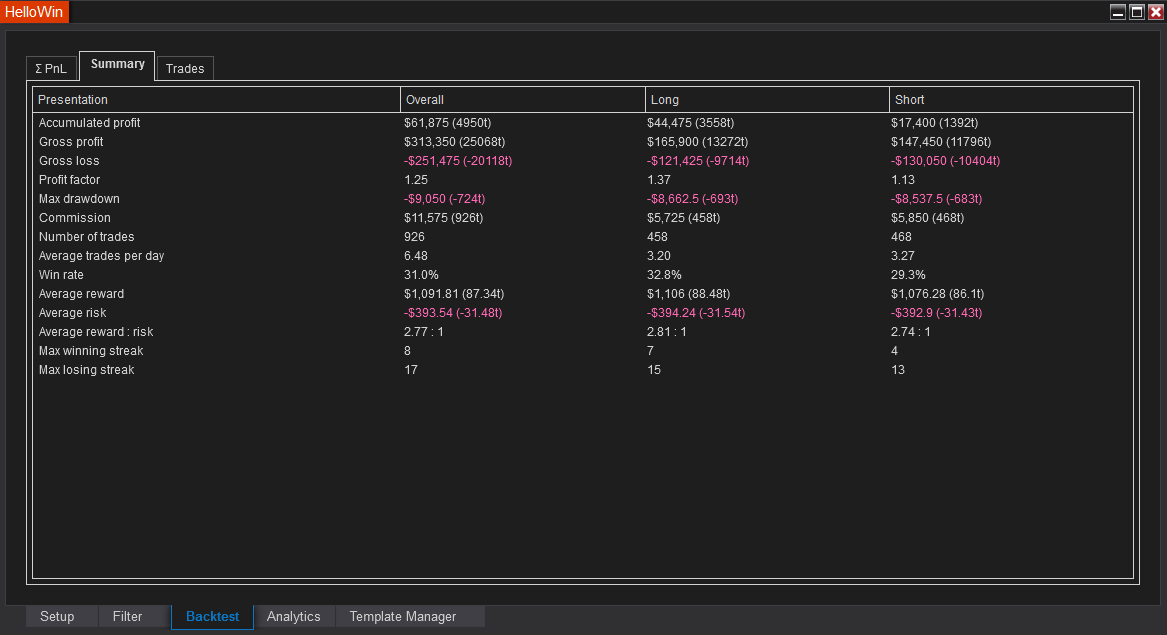
Task: Close the HelloWin window
Action: point(1156,12)
